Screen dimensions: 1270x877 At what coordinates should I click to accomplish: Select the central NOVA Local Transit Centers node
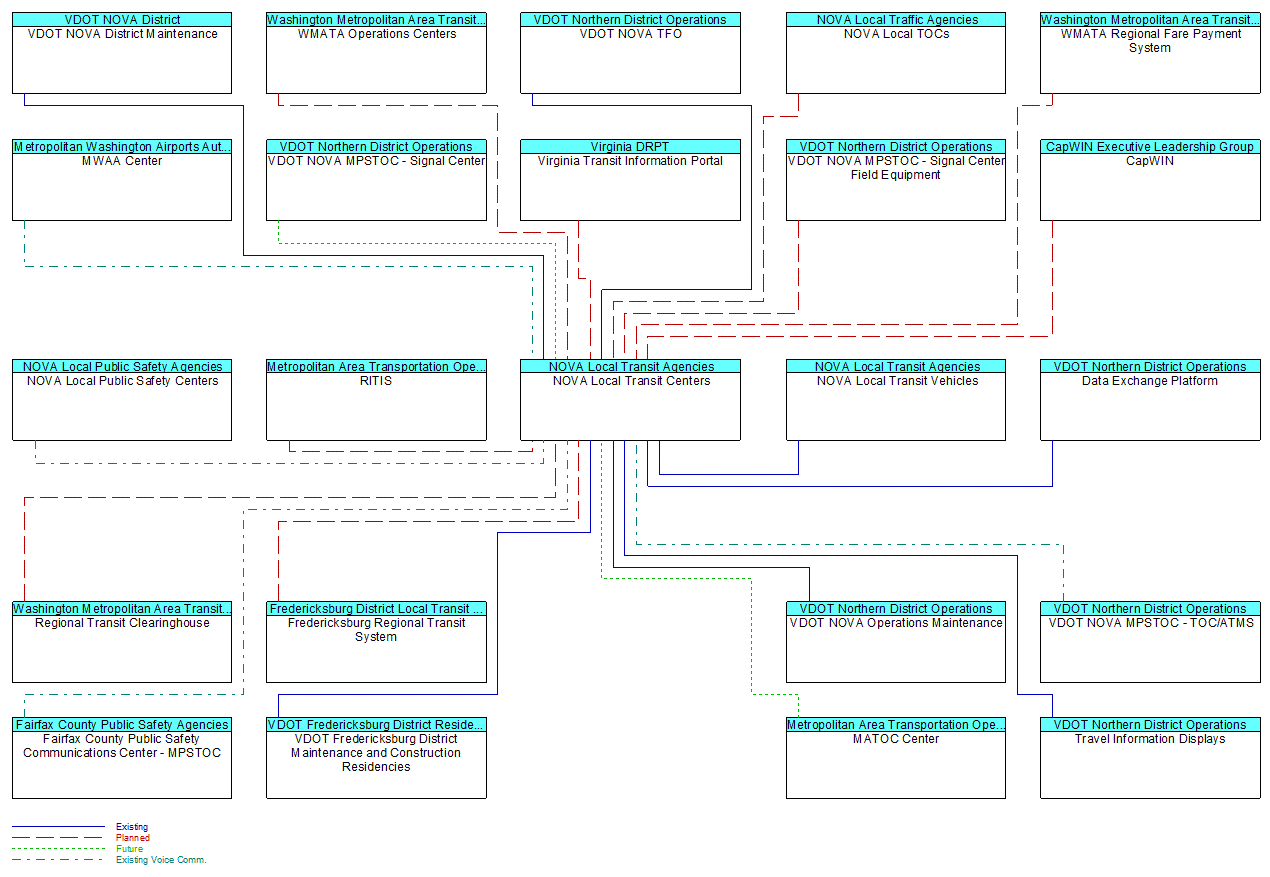pos(630,400)
